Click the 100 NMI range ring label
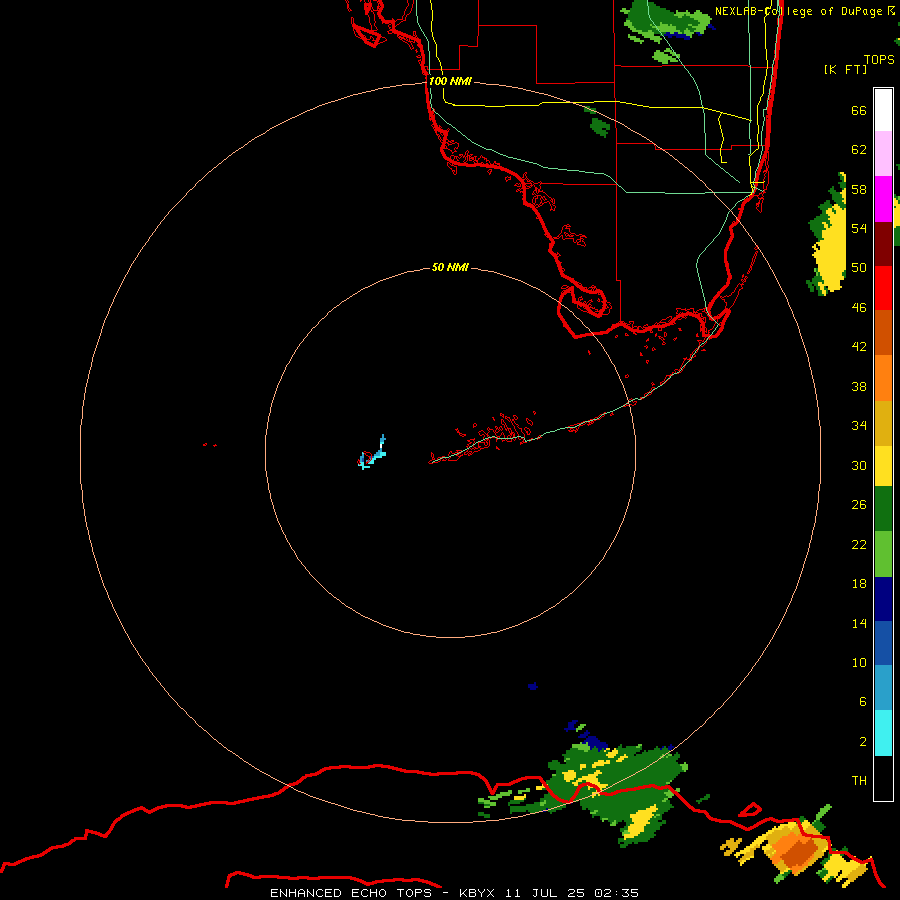Screen dimensions: 900x900 tap(450, 82)
